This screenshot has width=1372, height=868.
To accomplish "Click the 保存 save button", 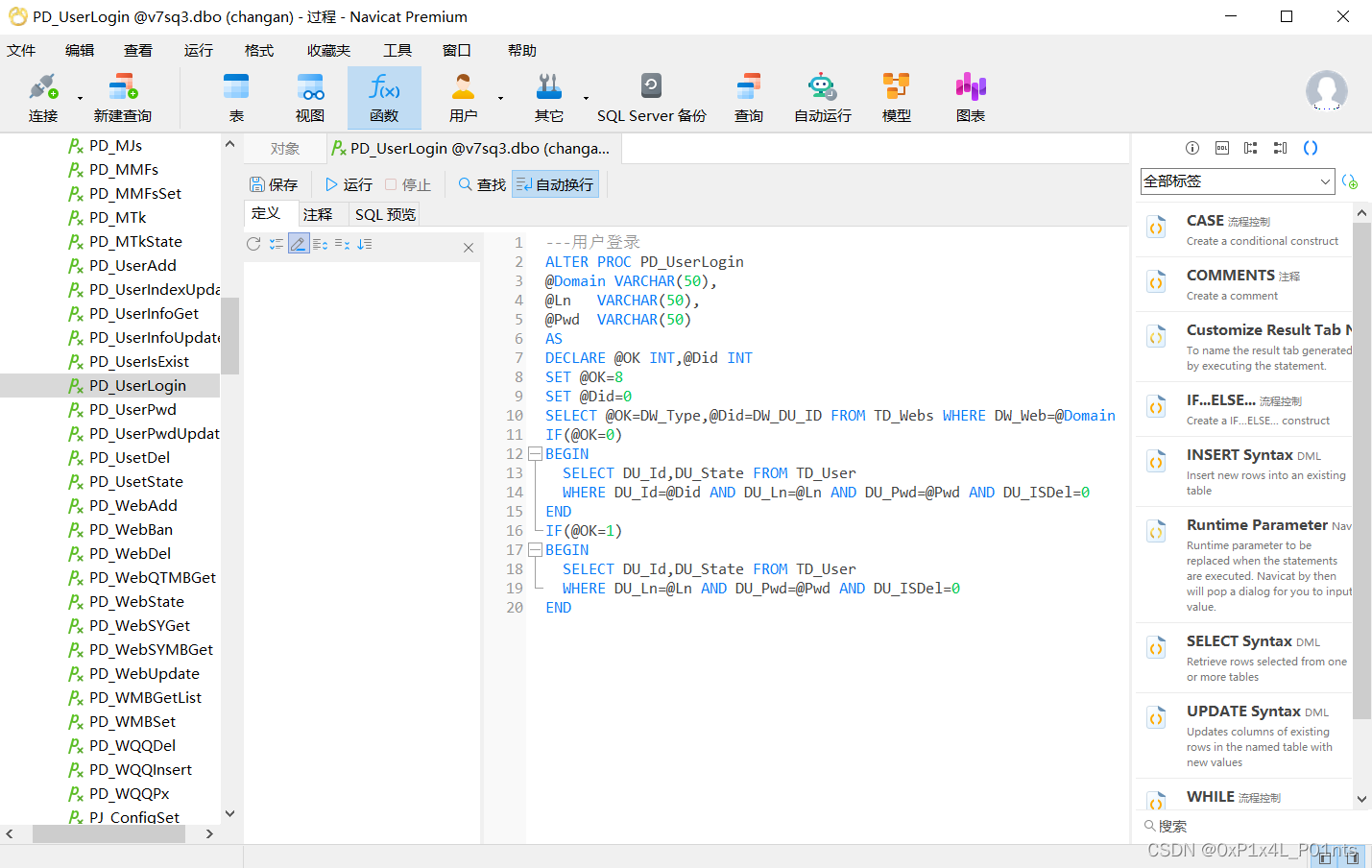I will coord(274,184).
